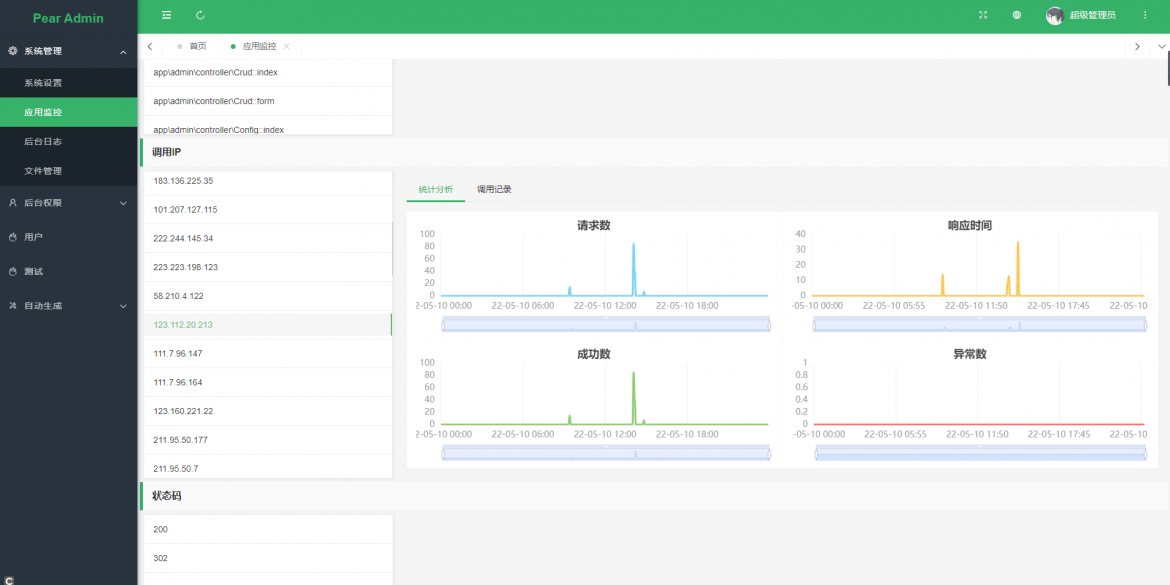Select IP 222.244.145.34
The height and width of the screenshot is (585, 1170).
point(267,239)
